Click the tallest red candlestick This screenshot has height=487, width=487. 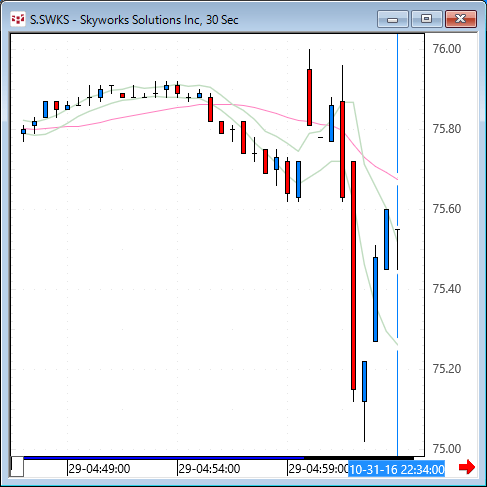[x=353, y=275]
